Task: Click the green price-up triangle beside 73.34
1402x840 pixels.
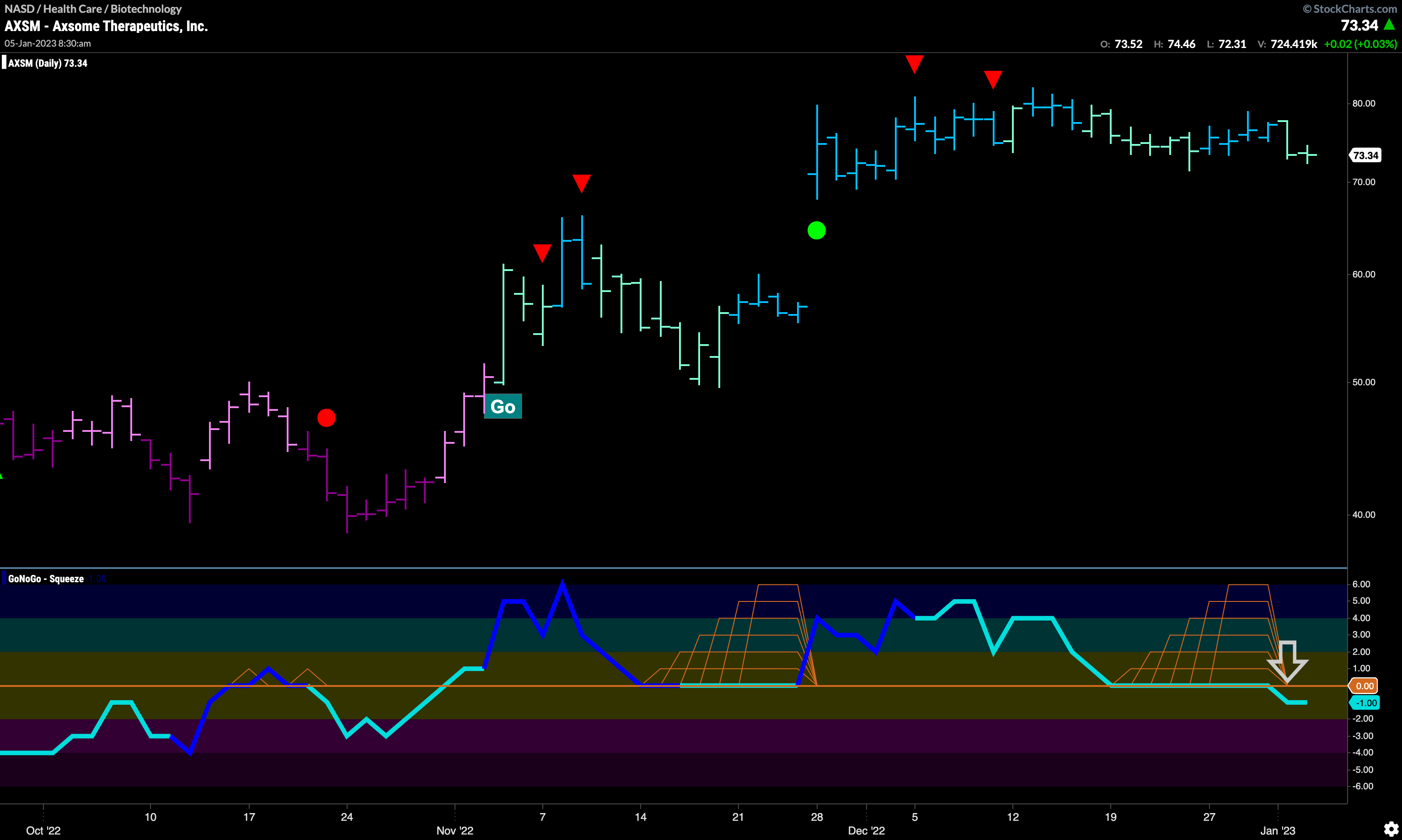Action: point(1389,24)
